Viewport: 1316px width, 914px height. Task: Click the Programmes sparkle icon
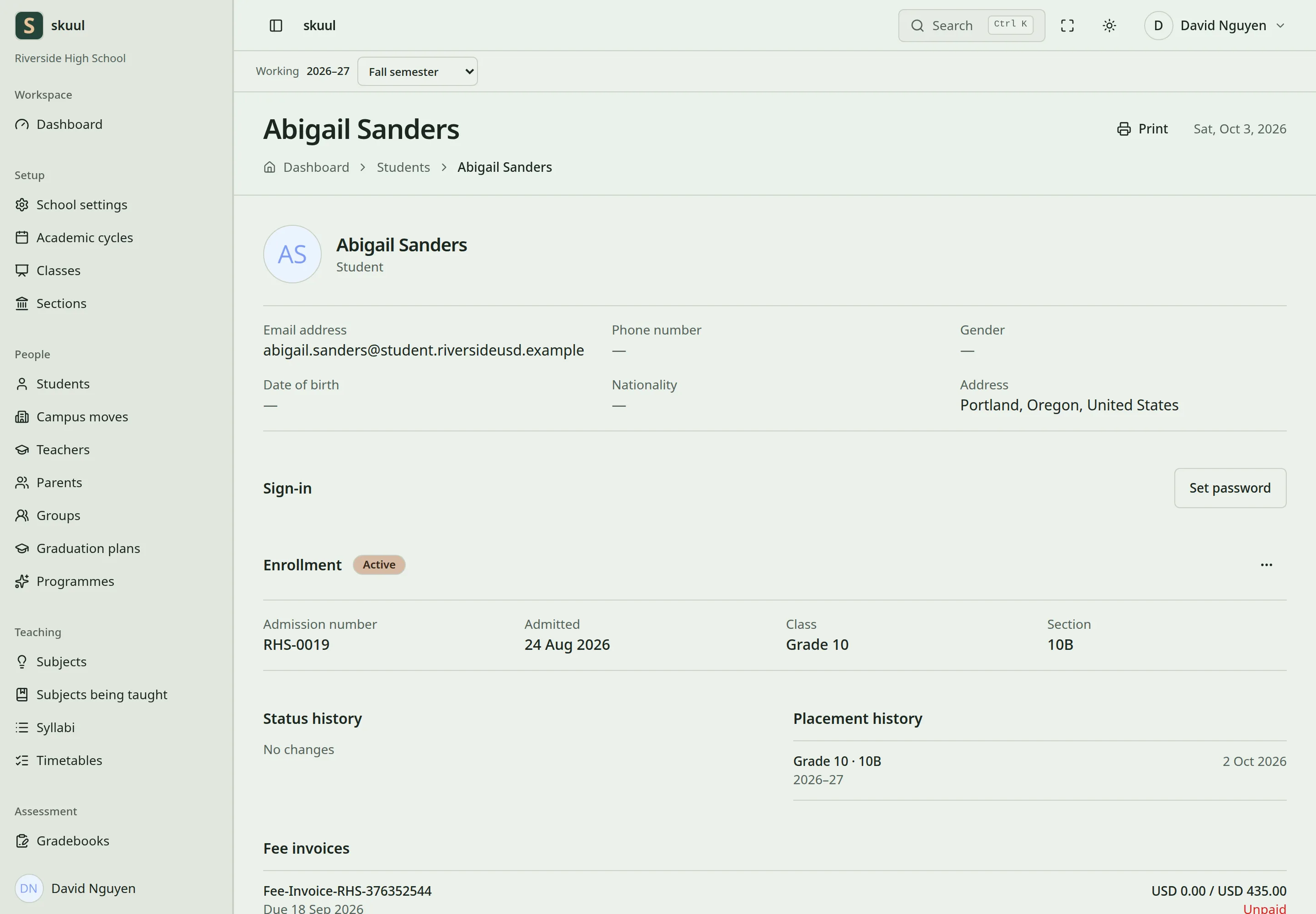point(22,581)
